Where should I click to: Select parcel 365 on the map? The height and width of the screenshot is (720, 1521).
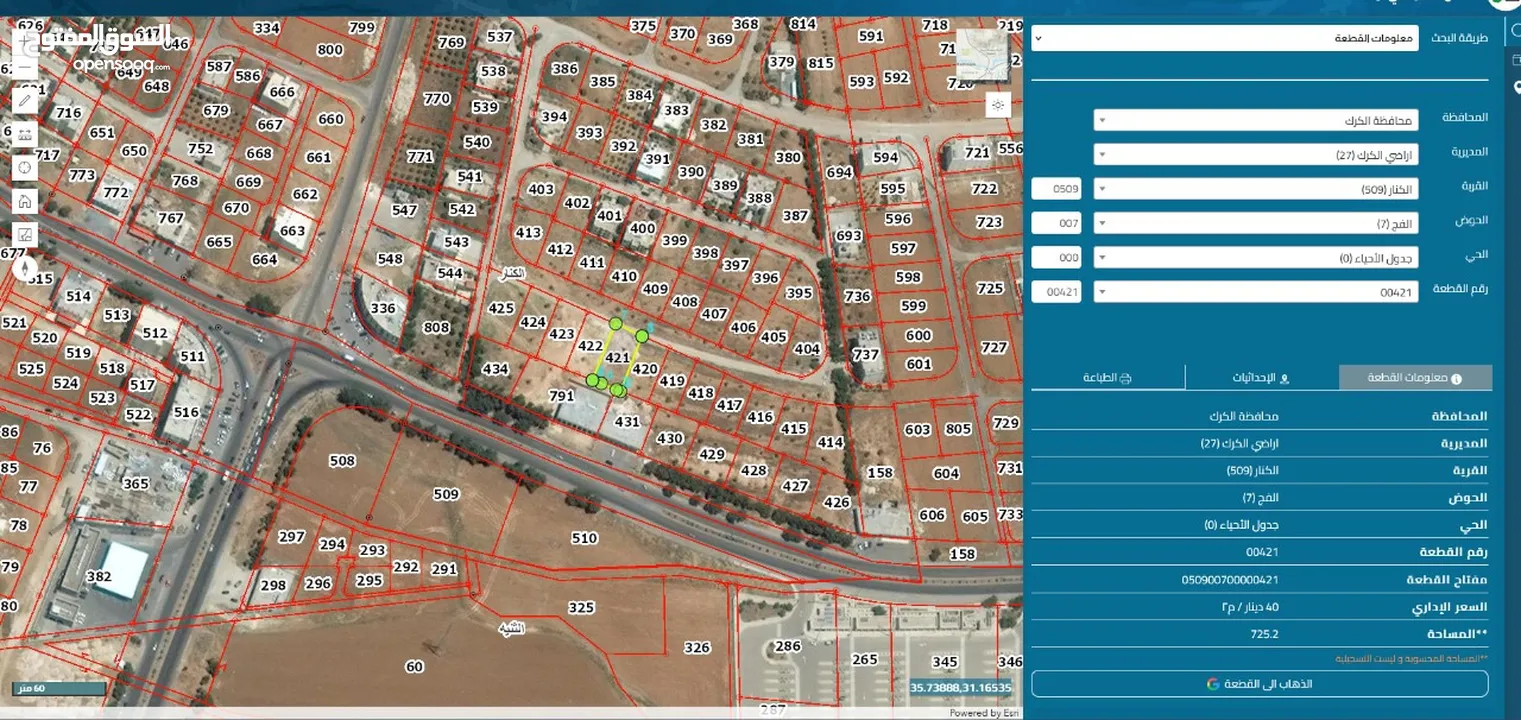pyautogui.click(x=135, y=484)
